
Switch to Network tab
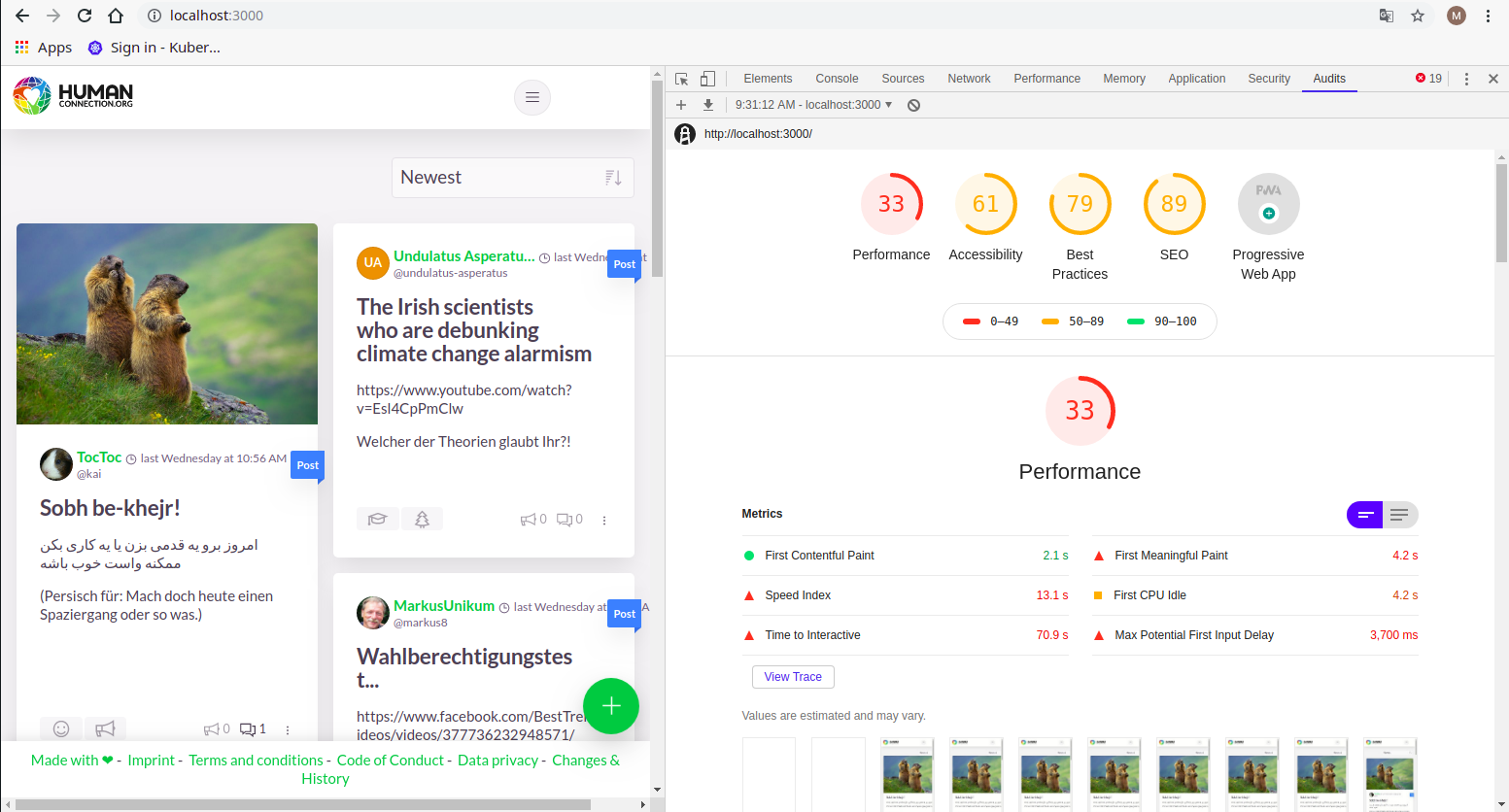969,79
